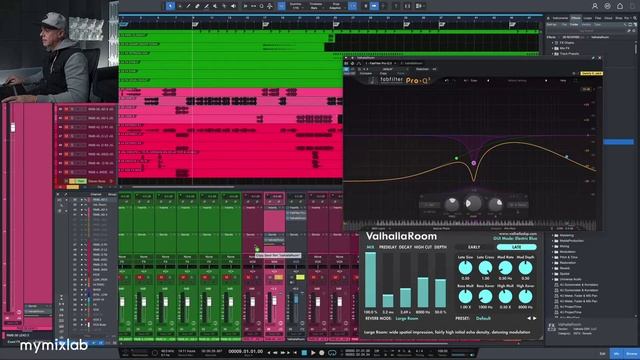
Task: Toggle the Loop button in transport
Action: pyautogui.click(x=332, y=353)
